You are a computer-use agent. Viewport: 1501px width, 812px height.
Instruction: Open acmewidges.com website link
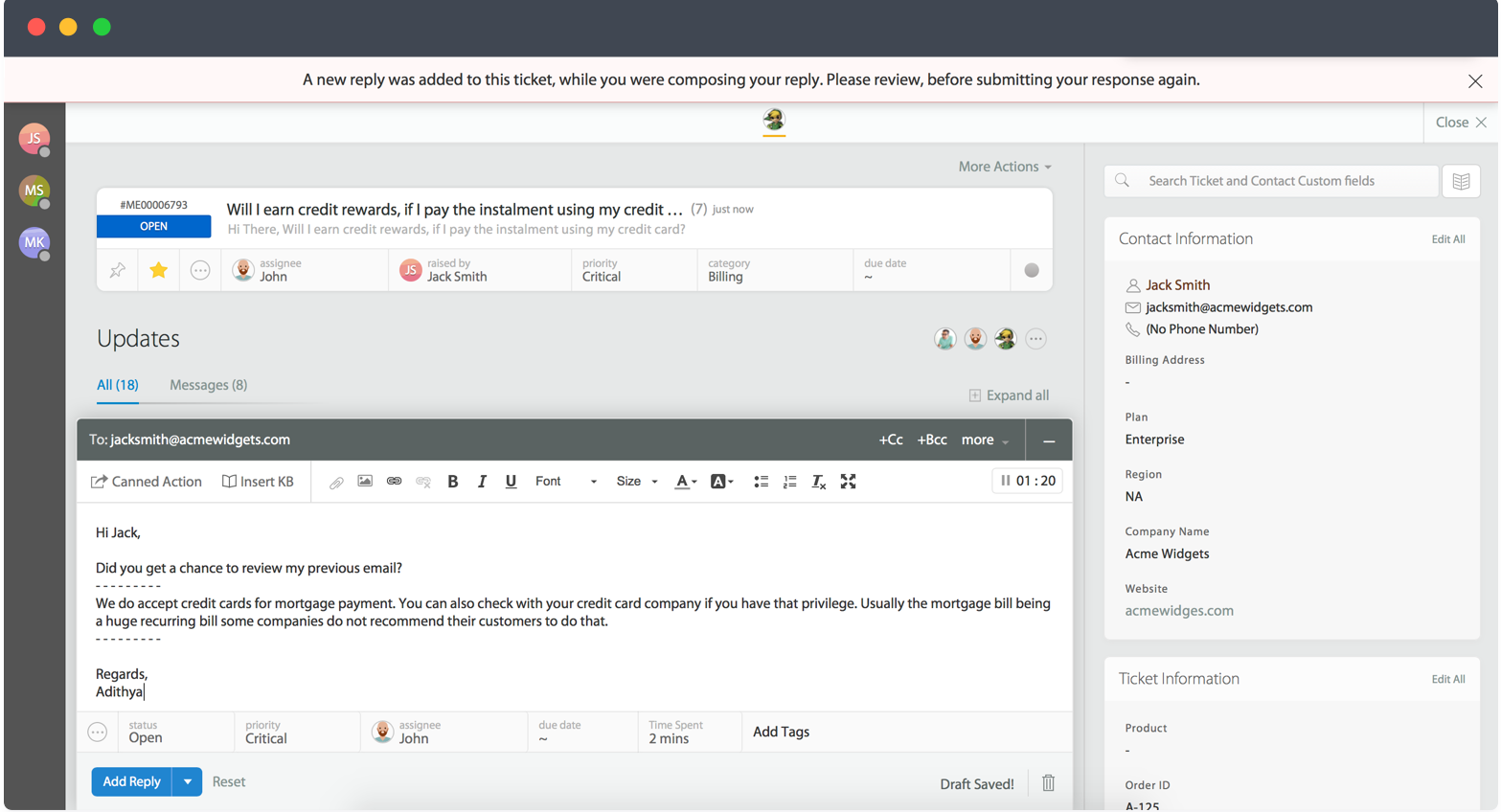pyautogui.click(x=1179, y=611)
